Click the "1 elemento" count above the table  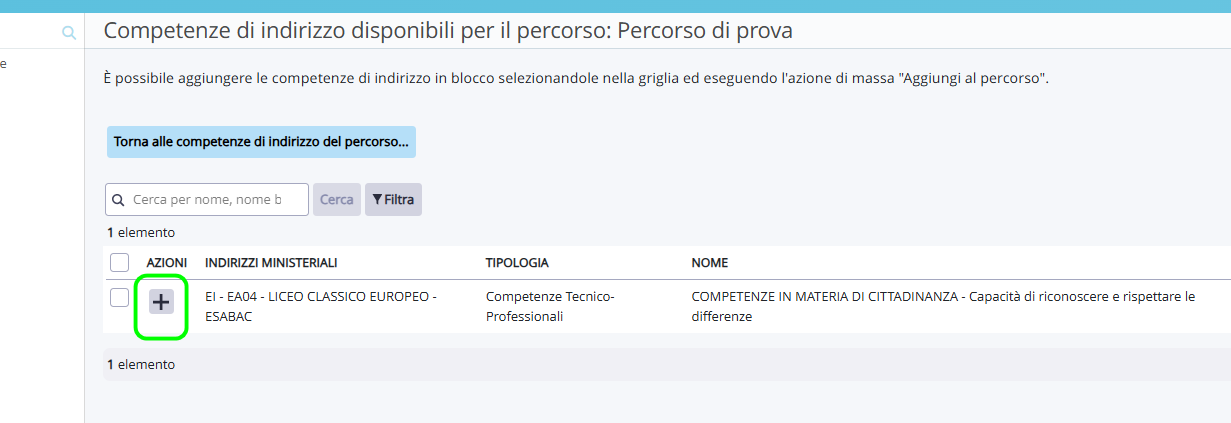click(141, 233)
